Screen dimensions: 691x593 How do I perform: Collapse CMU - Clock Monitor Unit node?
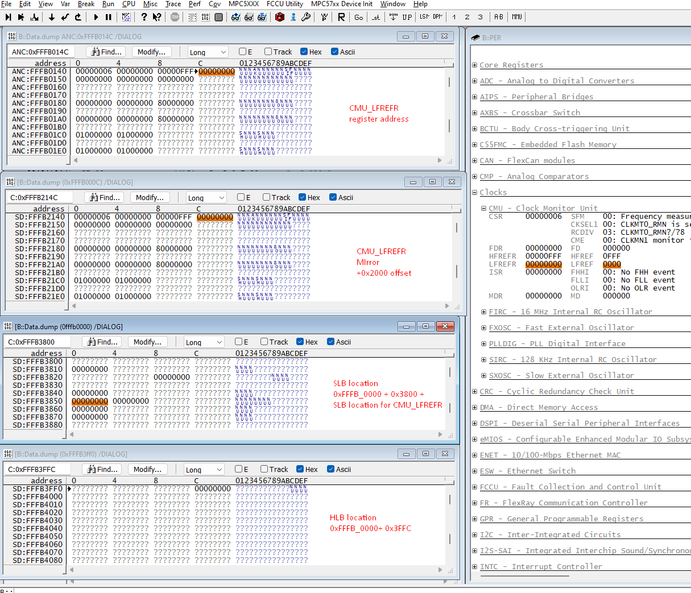[483, 208]
